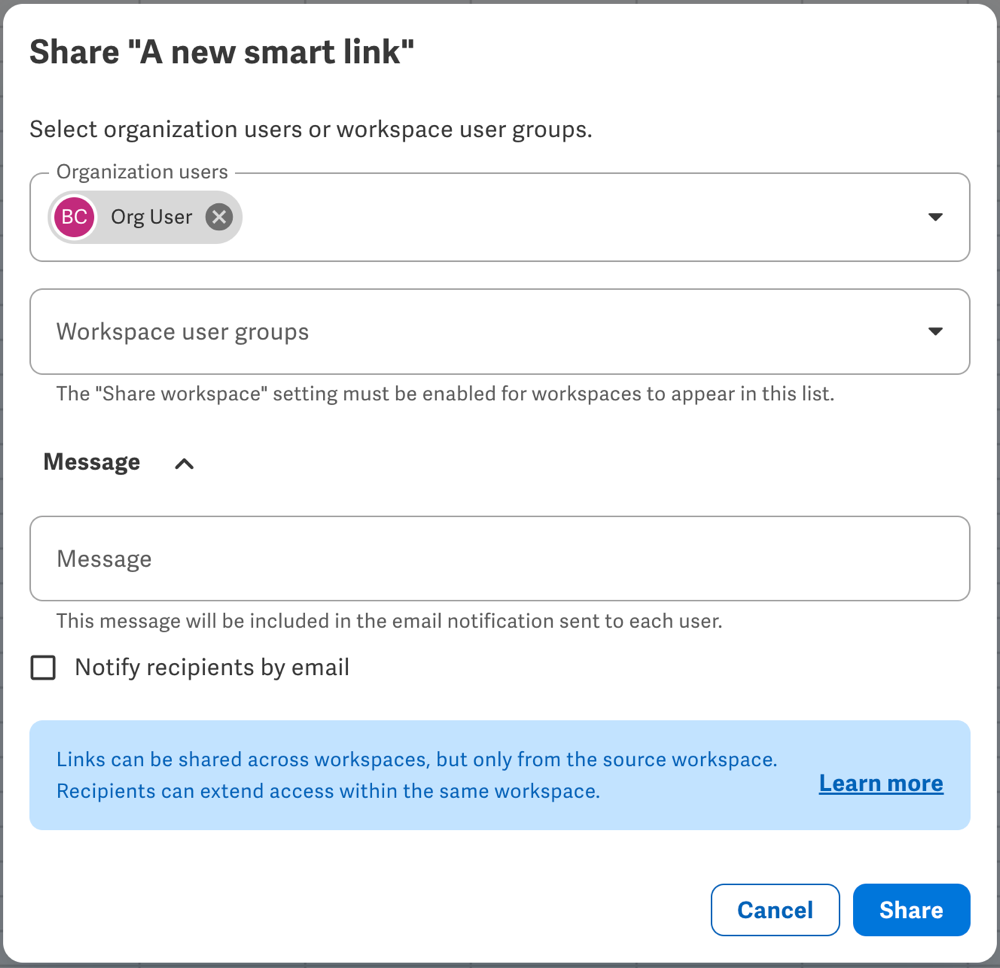Image resolution: width=1000 pixels, height=968 pixels.
Task: Open the Learn more link
Action: coord(880,784)
